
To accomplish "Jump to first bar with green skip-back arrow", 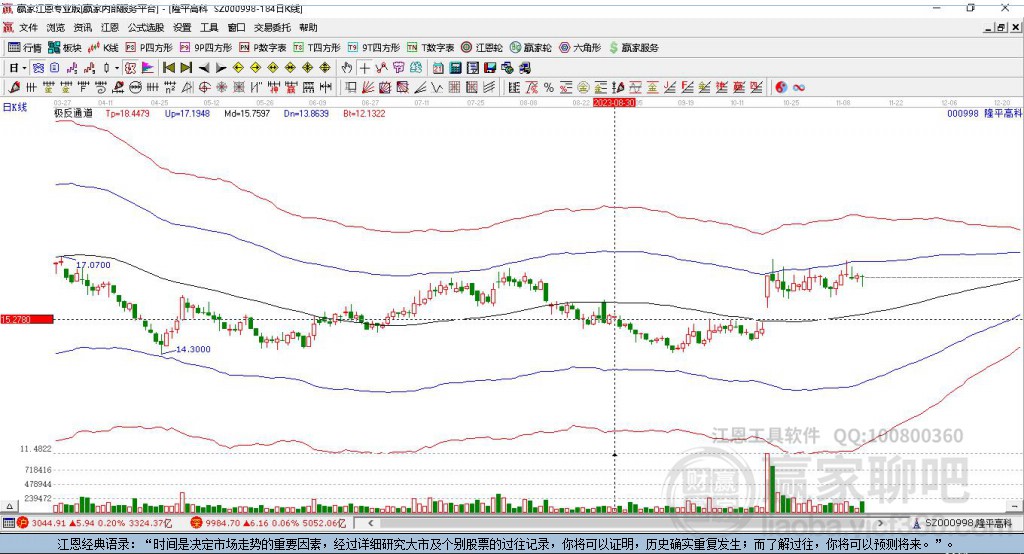I will click(168, 68).
